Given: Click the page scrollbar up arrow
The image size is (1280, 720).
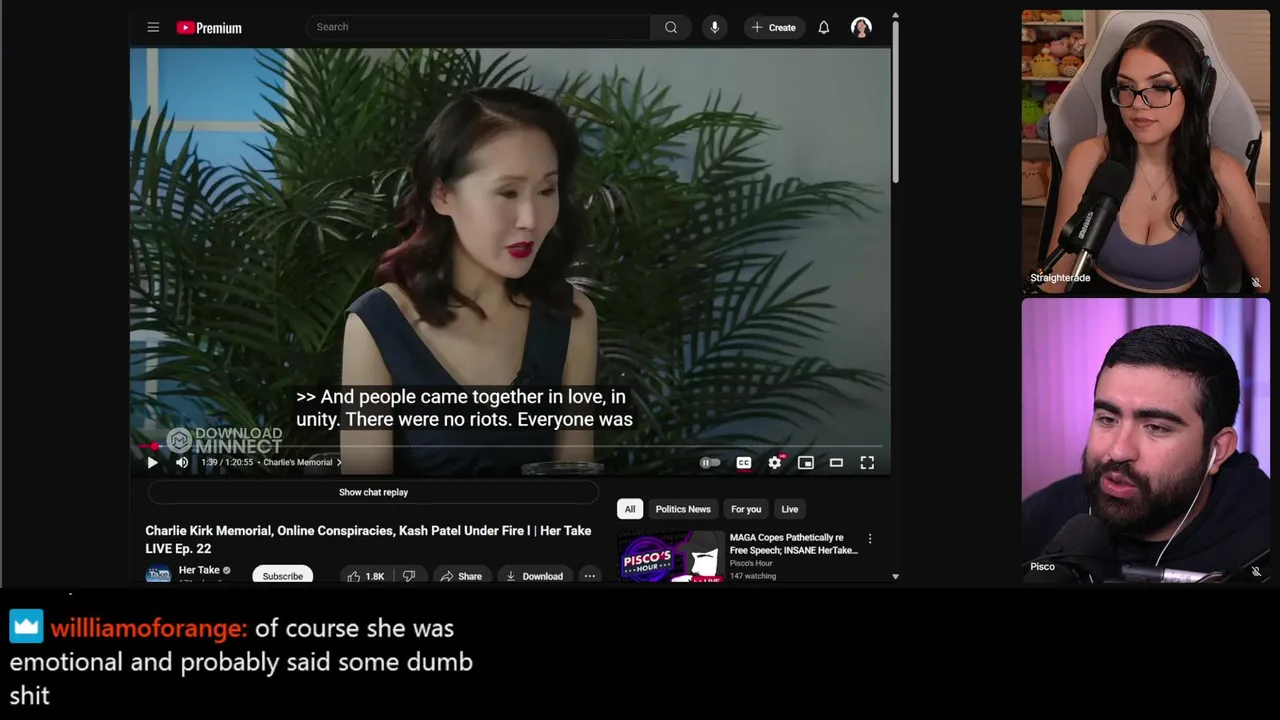Looking at the screenshot, I should (895, 16).
